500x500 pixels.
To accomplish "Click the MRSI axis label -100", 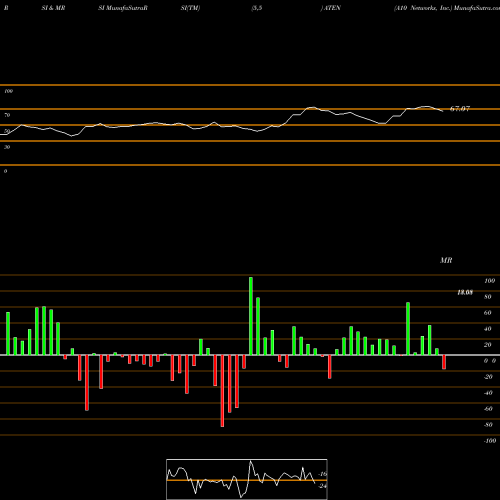I will click(x=490, y=441).
